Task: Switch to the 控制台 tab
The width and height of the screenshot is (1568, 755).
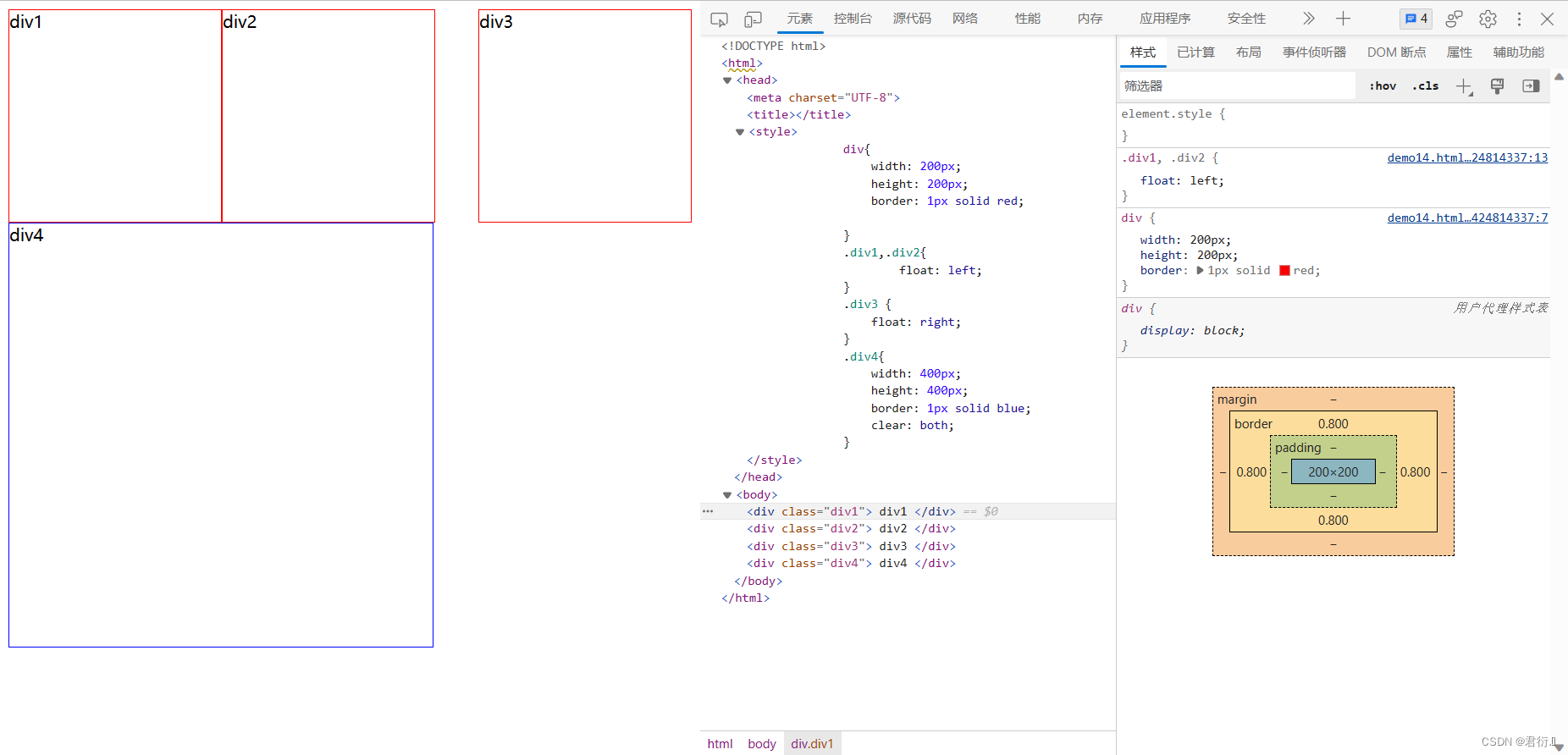Action: pyautogui.click(x=853, y=19)
